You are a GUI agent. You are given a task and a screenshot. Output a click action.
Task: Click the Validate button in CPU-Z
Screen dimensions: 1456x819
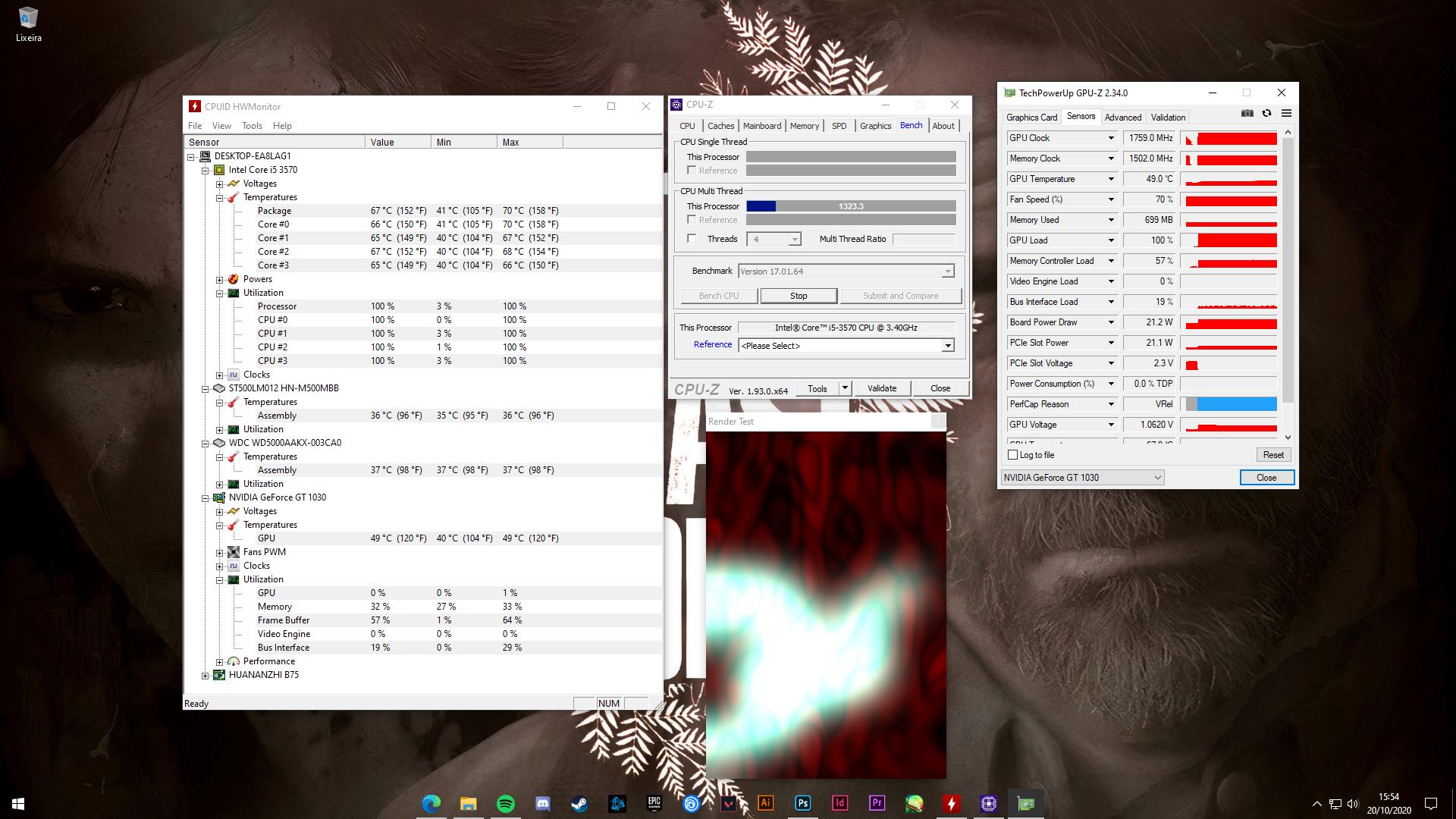pyautogui.click(x=882, y=388)
